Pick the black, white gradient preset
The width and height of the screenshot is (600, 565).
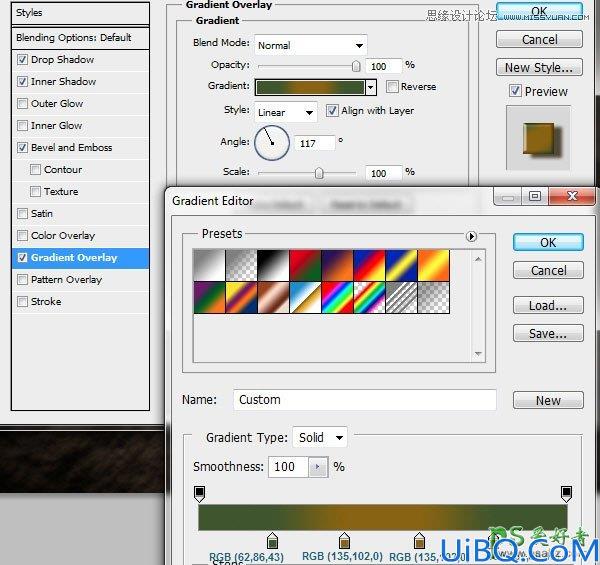pyautogui.click(x=273, y=265)
